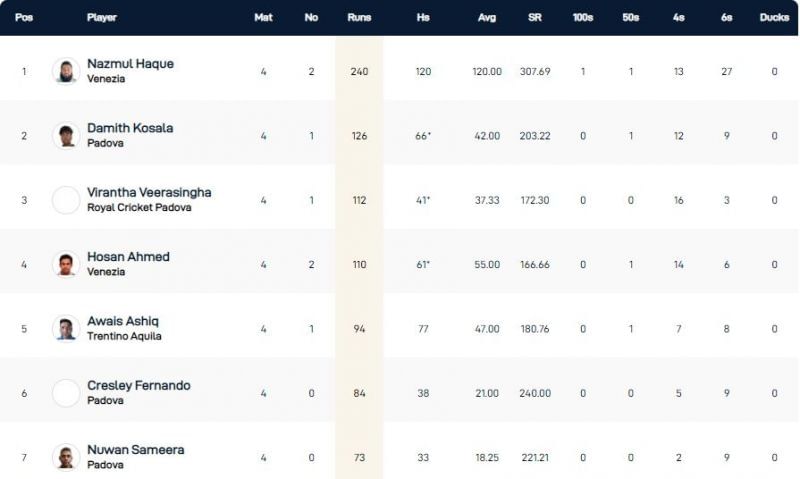Sort table by Runs column header
The height and width of the screenshot is (479, 800).
(359, 17)
